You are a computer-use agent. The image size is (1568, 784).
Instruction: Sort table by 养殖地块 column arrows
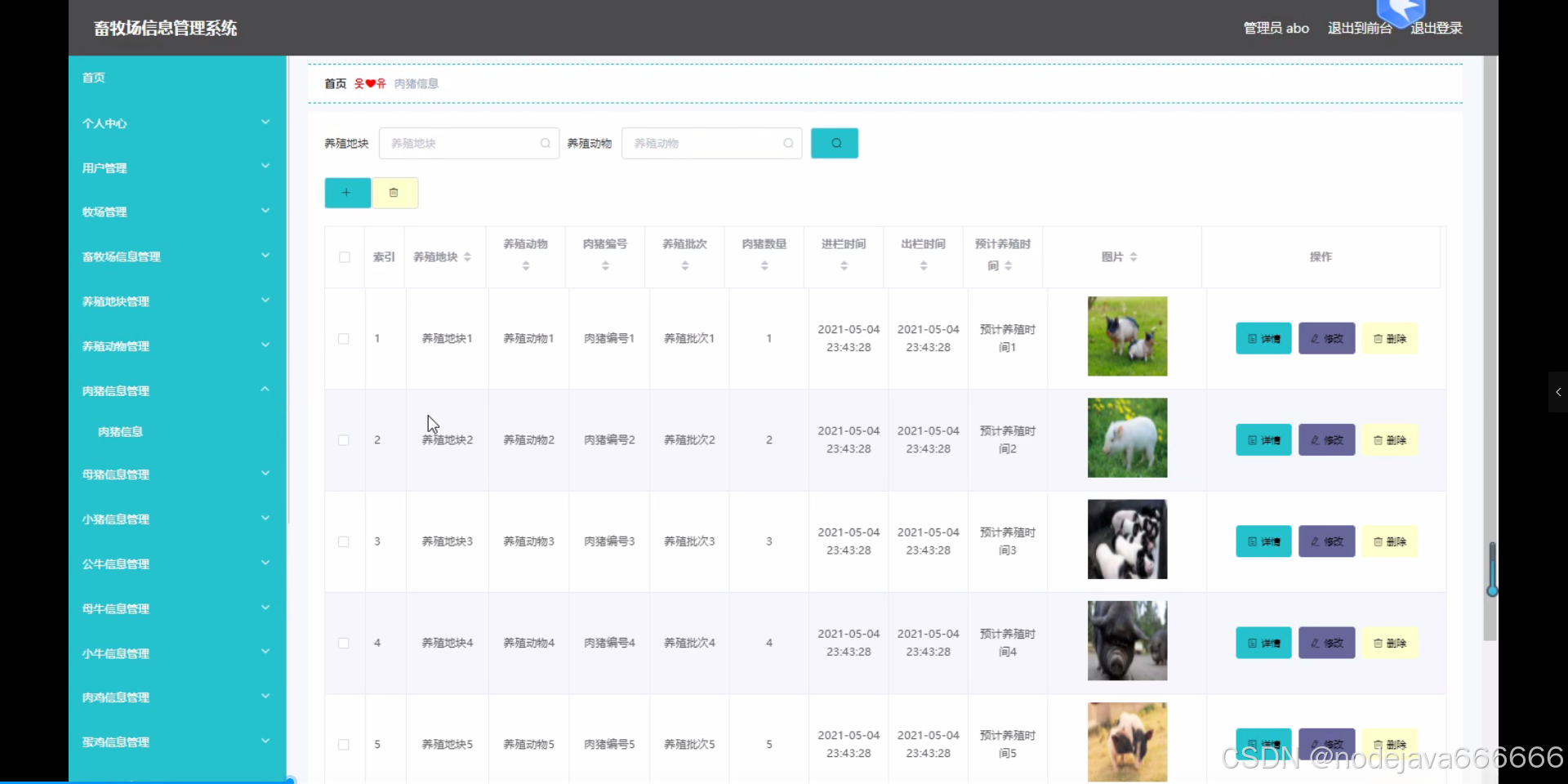[x=467, y=256]
